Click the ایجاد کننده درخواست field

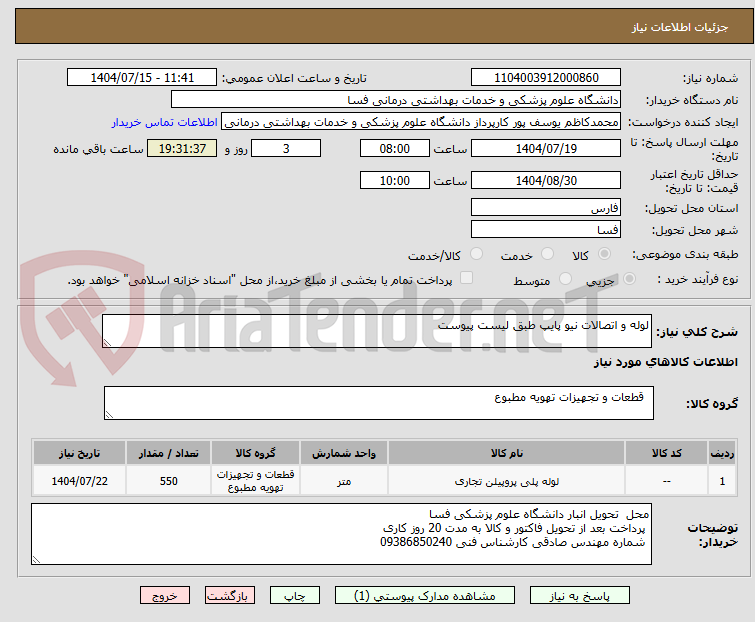(421, 122)
